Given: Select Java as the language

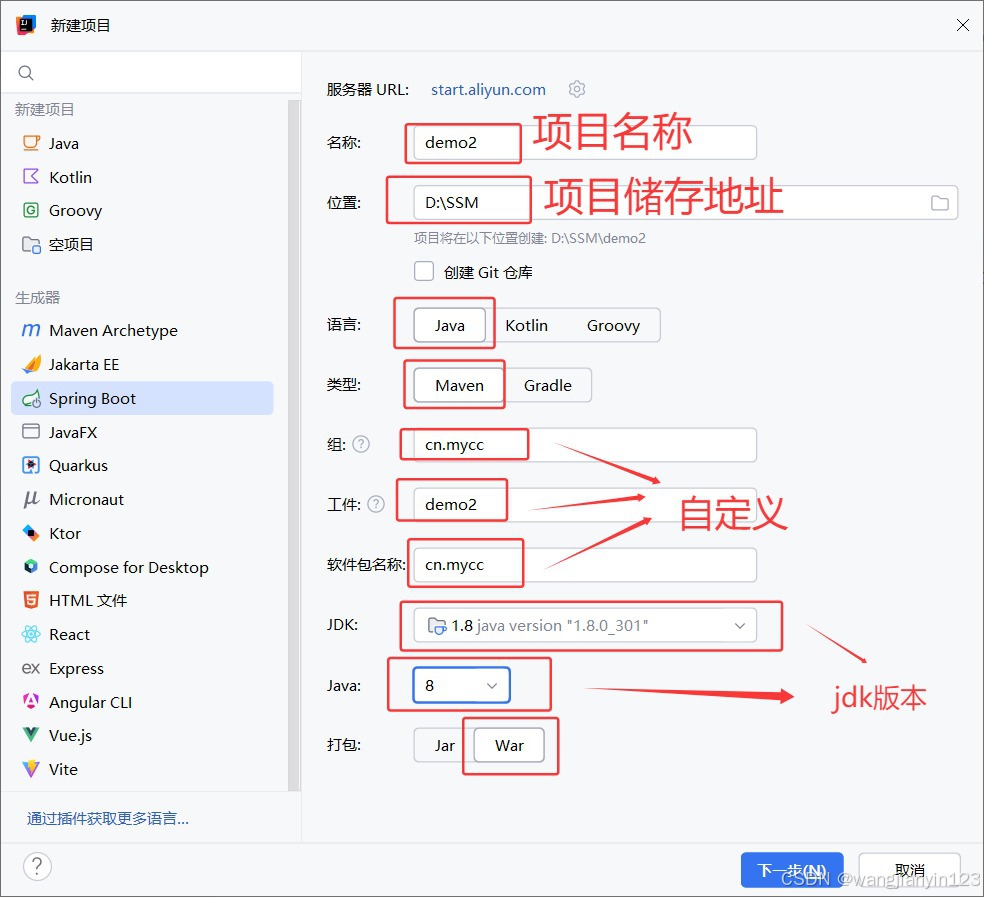Looking at the screenshot, I should (449, 325).
